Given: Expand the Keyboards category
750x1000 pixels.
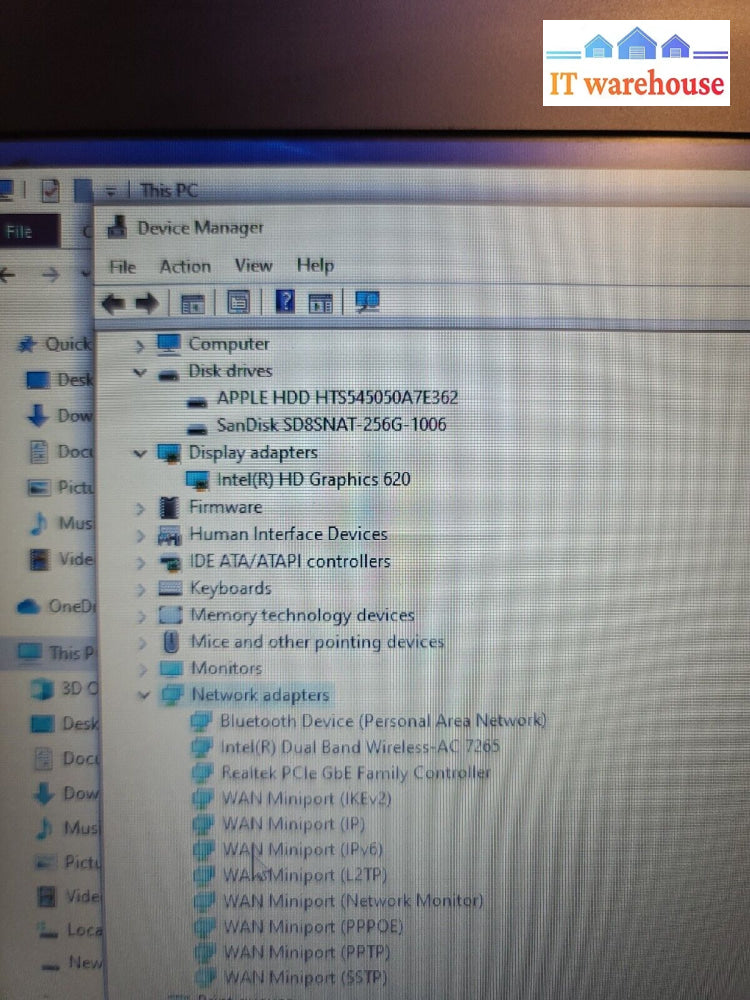Looking at the screenshot, I should pyautogui.click(x=141, y=588).
